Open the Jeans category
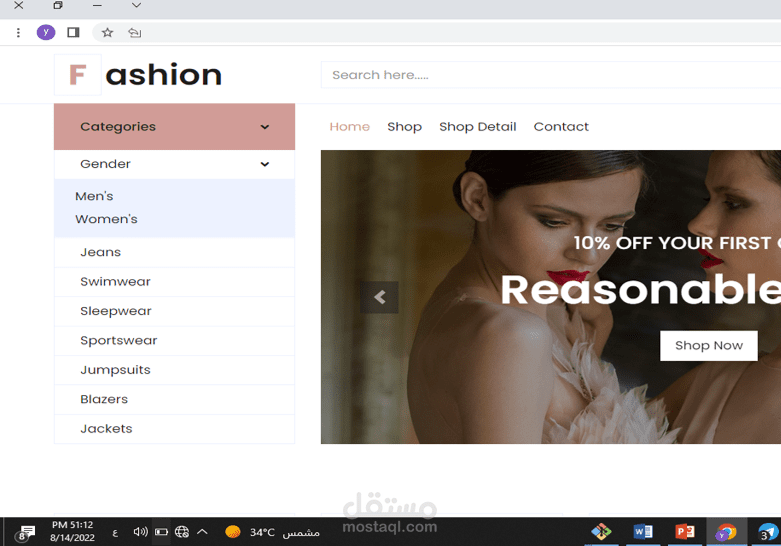This screenshot has height=546, width=781. [x=174, y=252]
